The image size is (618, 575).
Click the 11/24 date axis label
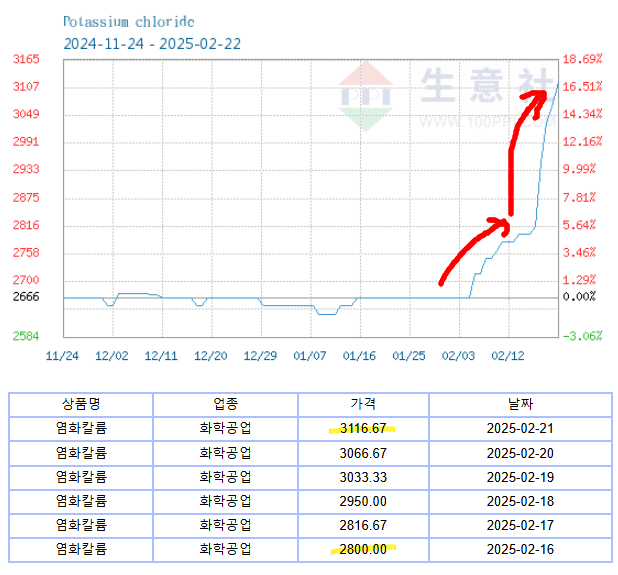pyautogui.click(x=62, y=356)
